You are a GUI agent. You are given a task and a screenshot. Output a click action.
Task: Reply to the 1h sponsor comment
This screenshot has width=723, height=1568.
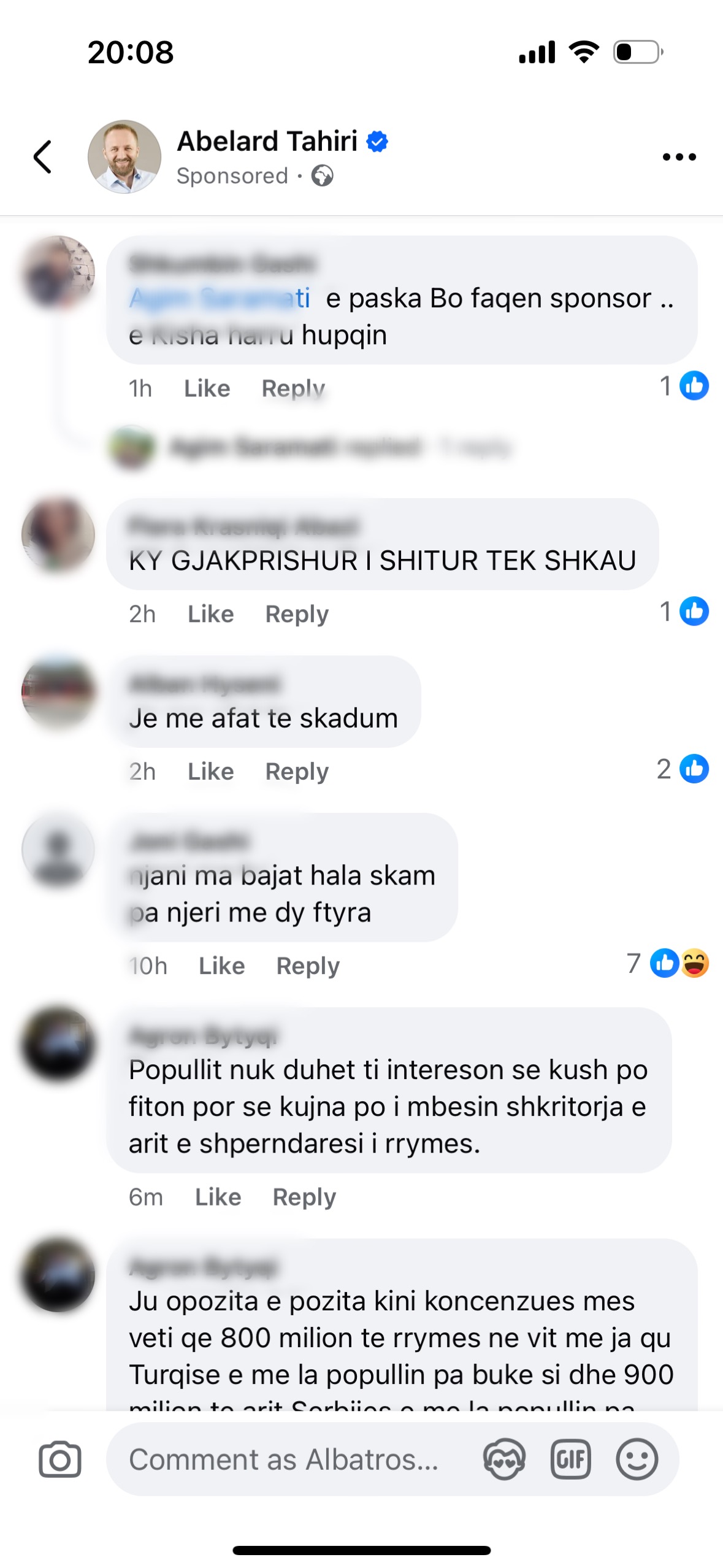click(293, 388)
